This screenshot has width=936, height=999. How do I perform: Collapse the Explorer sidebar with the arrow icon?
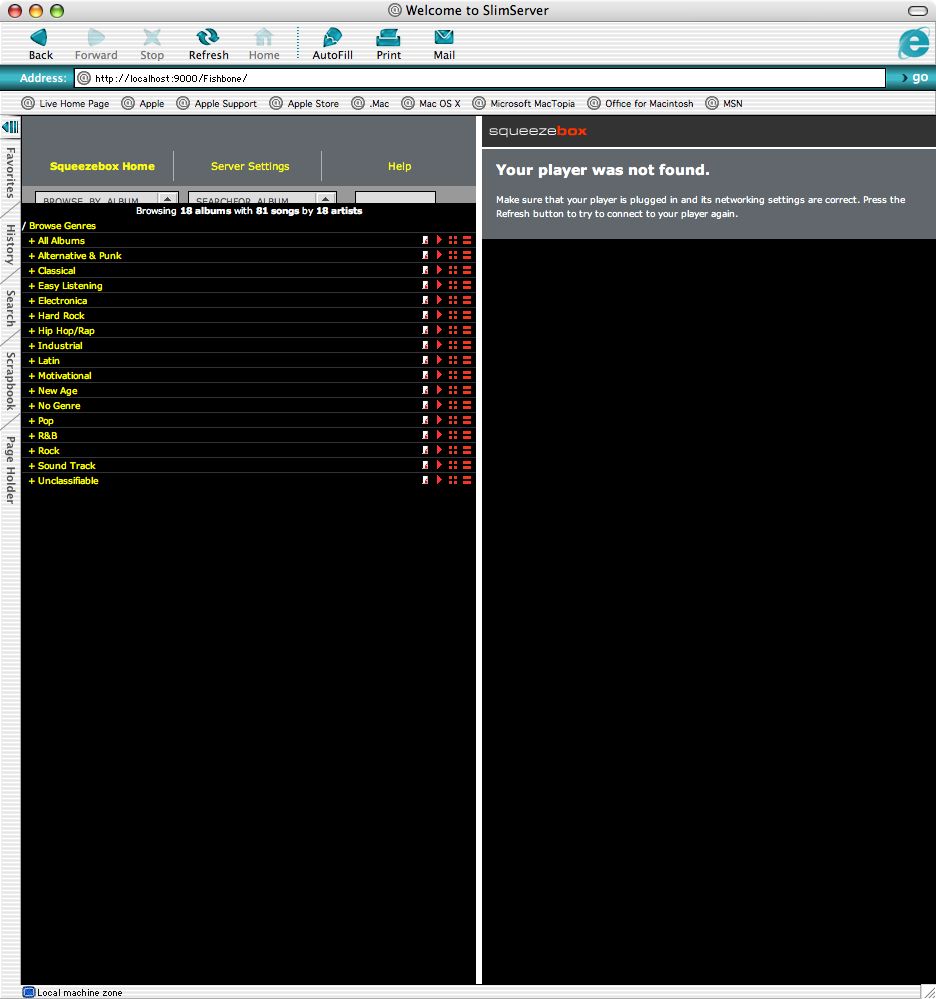pos(10,127)
